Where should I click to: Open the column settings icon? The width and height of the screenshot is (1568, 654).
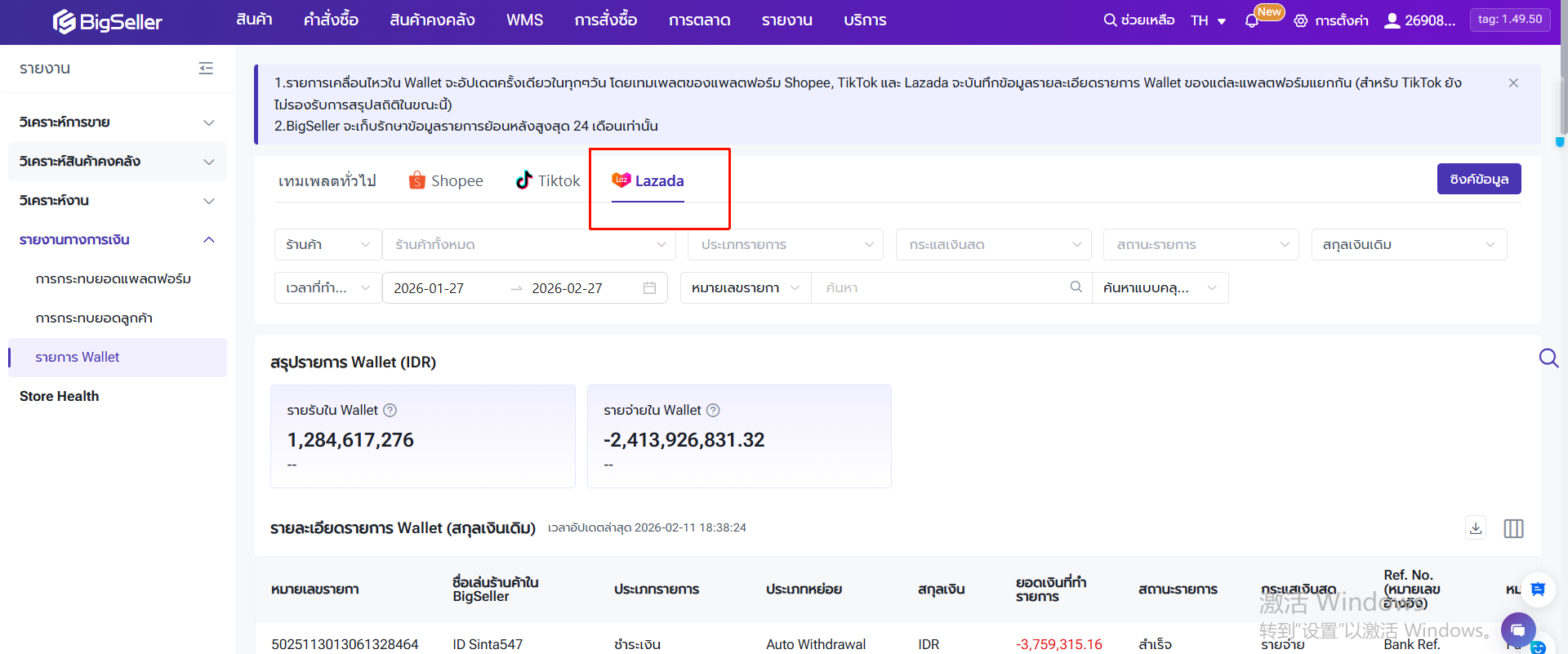pyautogui.click(x=1513, y=528)
